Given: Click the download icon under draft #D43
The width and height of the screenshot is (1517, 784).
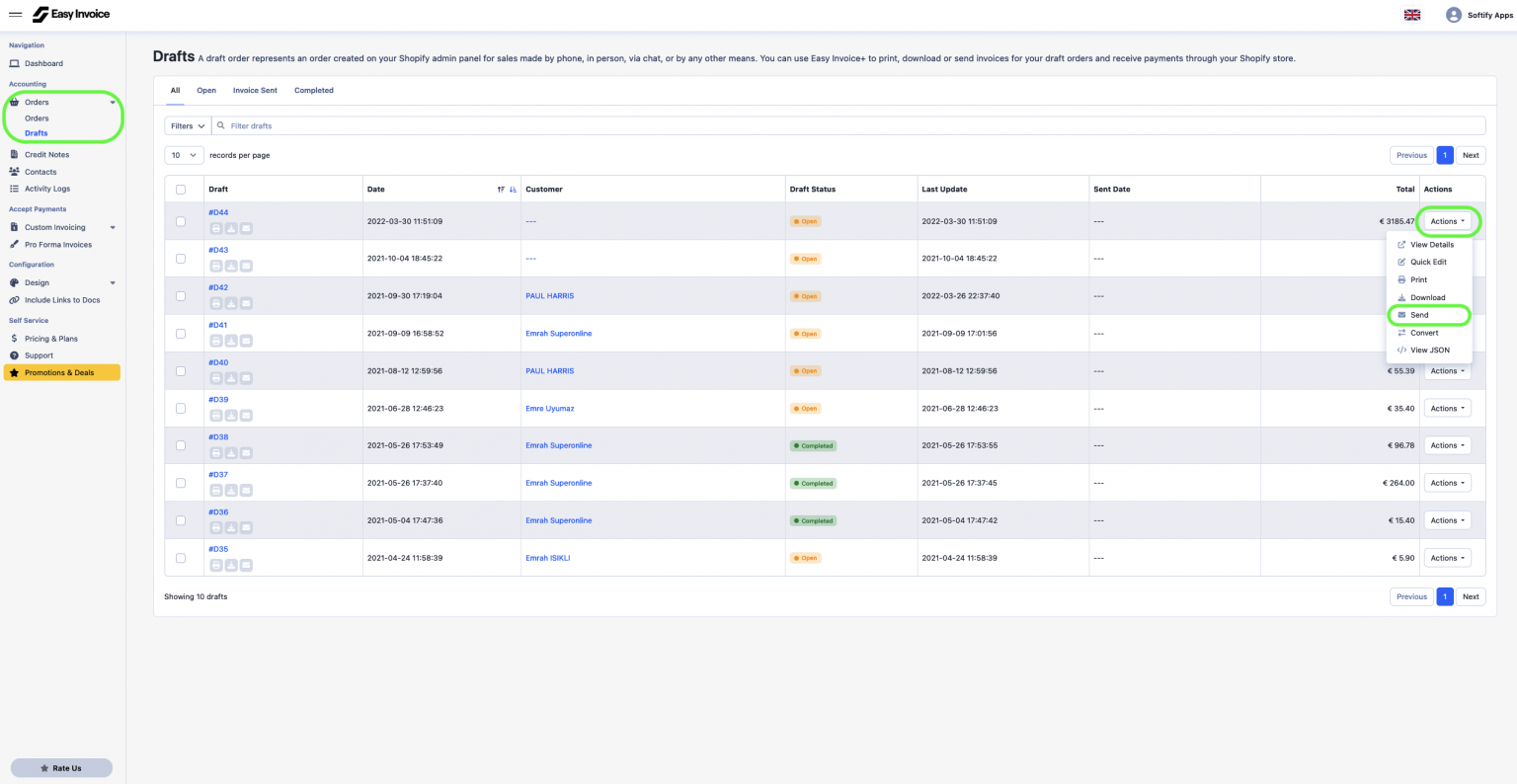Looking at the screenshot, I should click(x=231, y=266).
